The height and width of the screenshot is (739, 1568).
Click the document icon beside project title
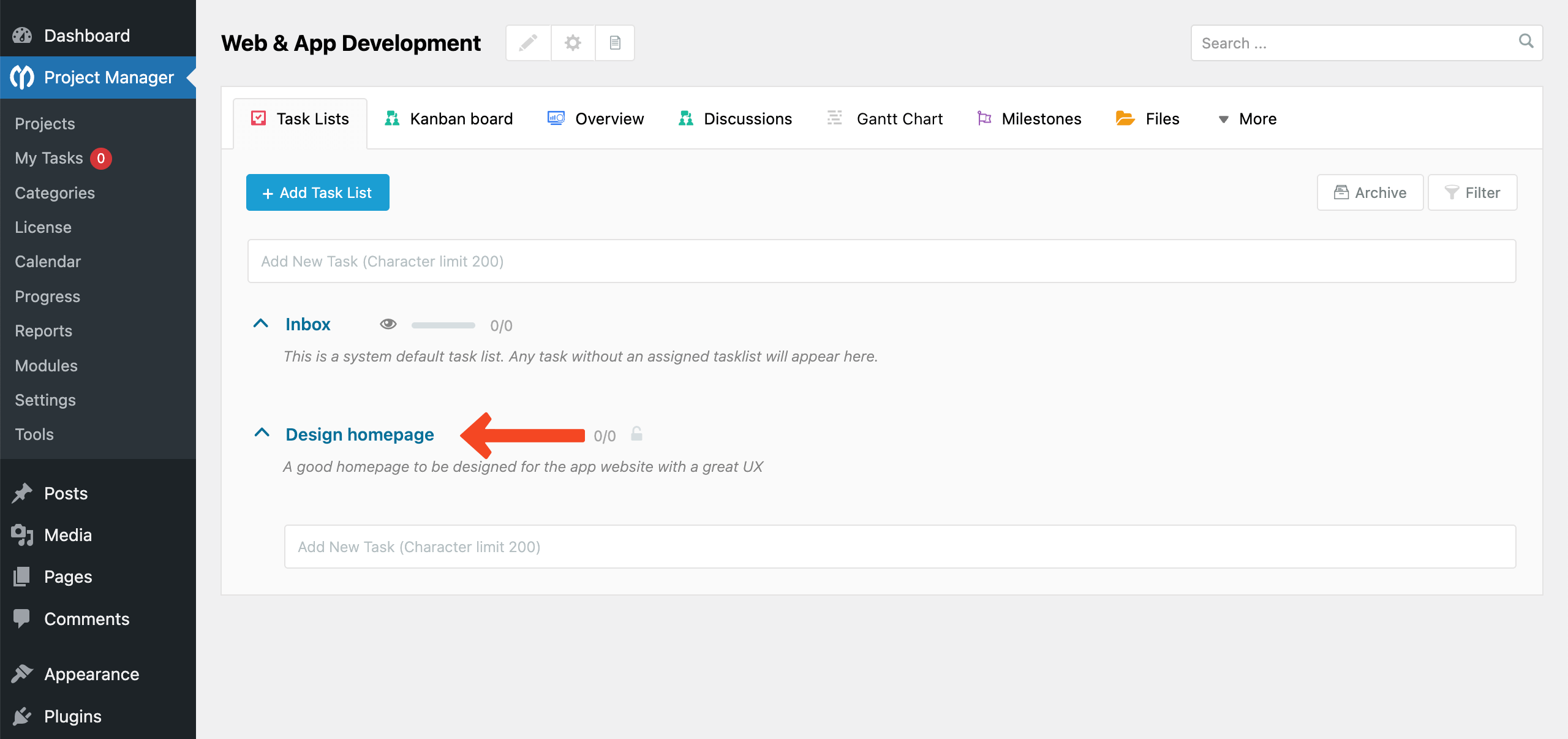(x=615, y=43)
